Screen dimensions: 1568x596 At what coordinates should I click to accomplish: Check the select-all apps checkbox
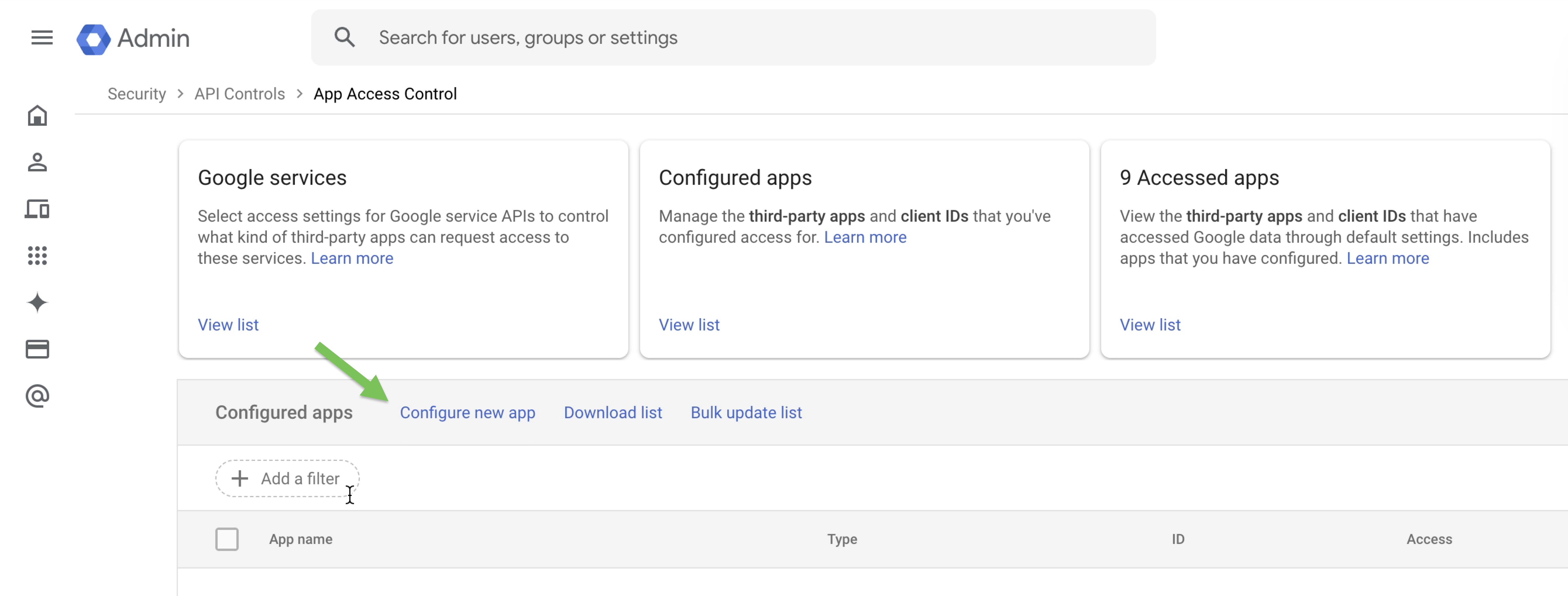pyautogui.click(x=226, y=539)
